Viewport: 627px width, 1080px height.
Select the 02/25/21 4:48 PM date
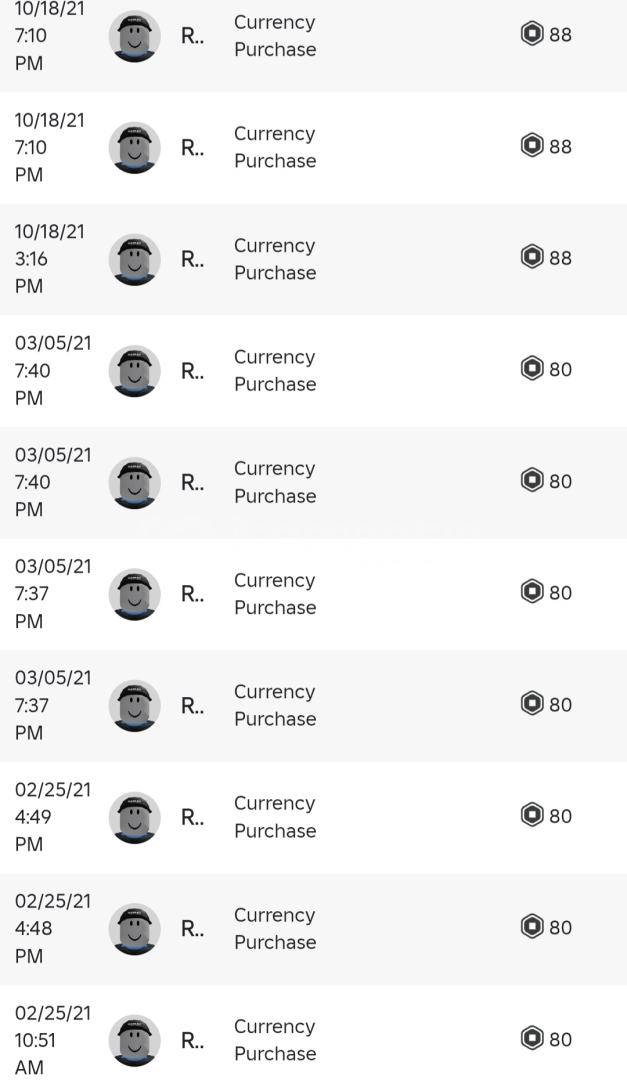click(52, 929)
